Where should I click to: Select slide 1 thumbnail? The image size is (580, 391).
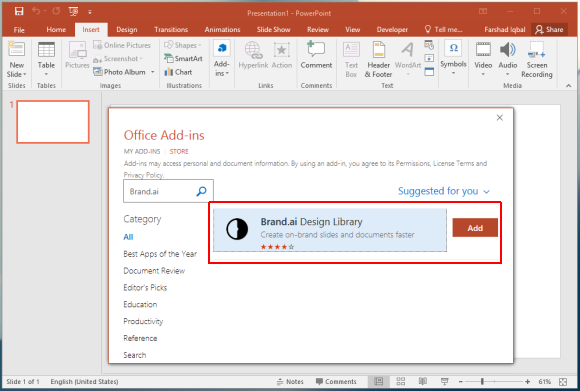(x=53, y=122)
